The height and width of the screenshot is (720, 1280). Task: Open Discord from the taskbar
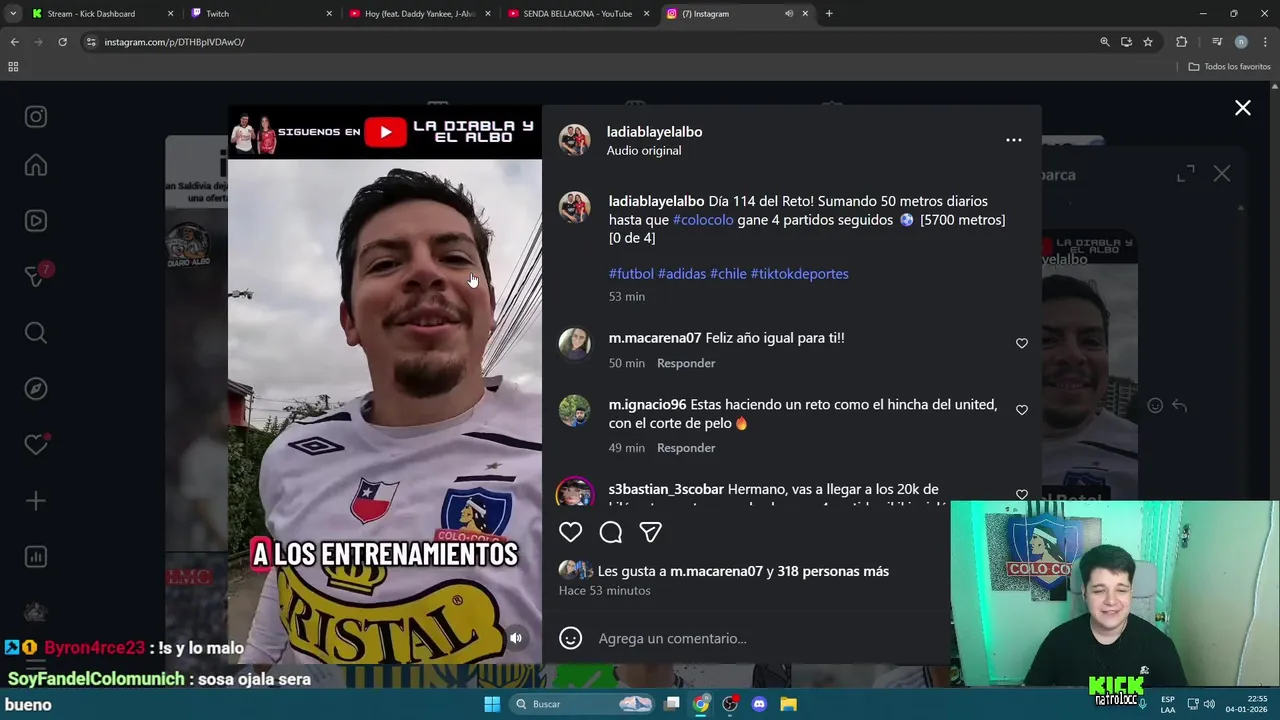click(759, 704)
